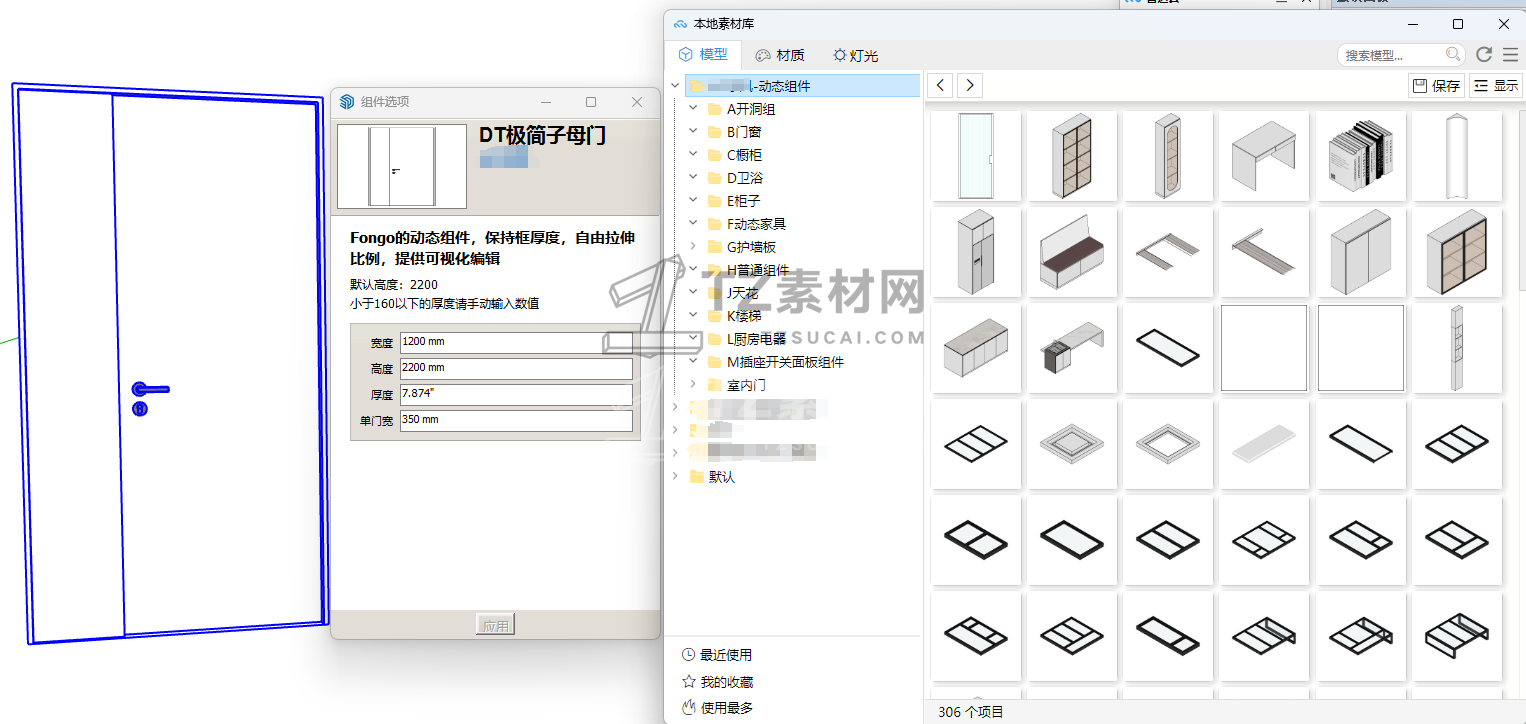Click the 306 个项目 status text
This screenshot has width=1526, height=724.
click(x=971, y=712)
